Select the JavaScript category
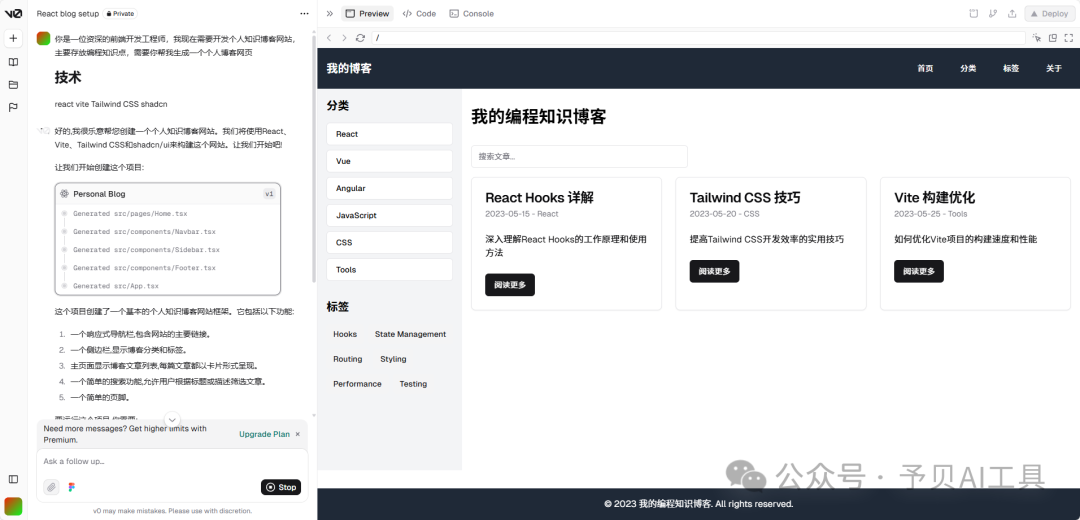Viewport: 1080px width, 520px height. click(389, 215)
